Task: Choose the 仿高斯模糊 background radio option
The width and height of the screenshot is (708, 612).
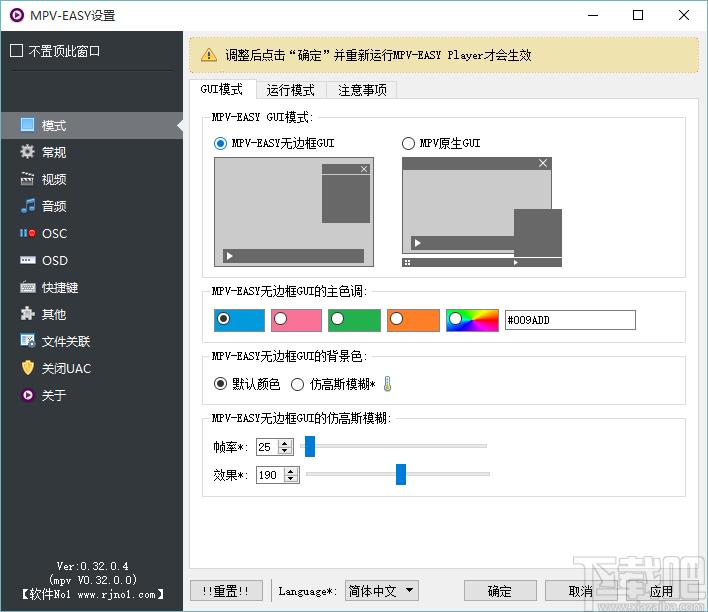Action: (x=298, y=384)
